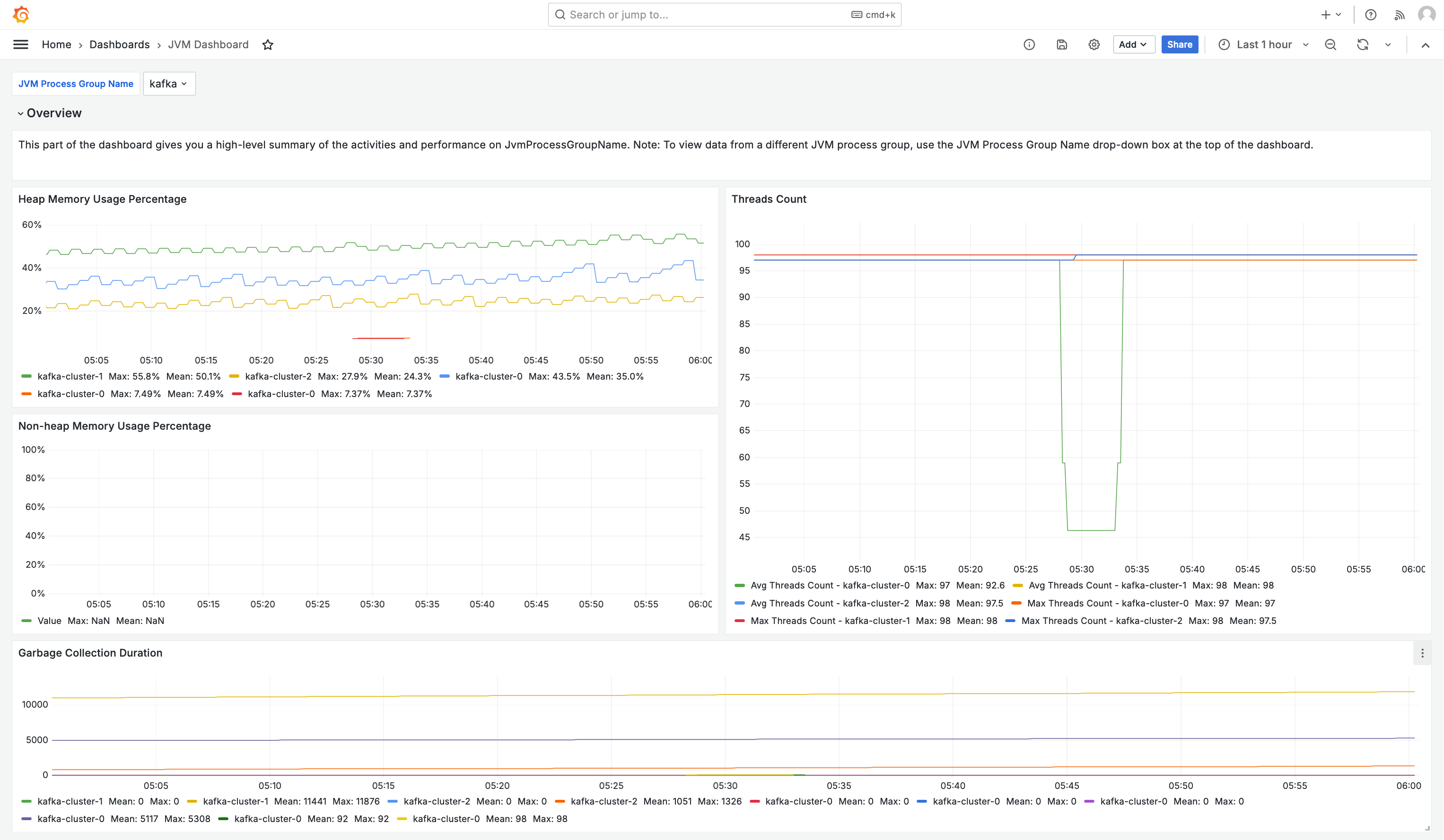The image size is (1444, 840).
Task: Navigate to Dashboards via breadcrumb
Action: 119,44
